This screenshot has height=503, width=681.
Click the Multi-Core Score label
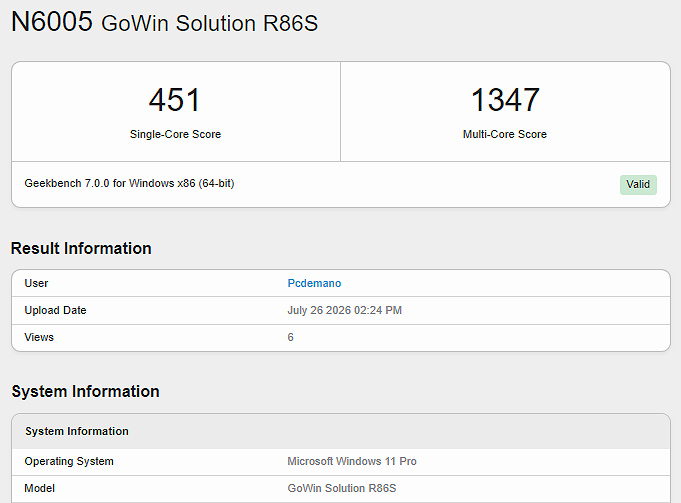click(505, 134)
